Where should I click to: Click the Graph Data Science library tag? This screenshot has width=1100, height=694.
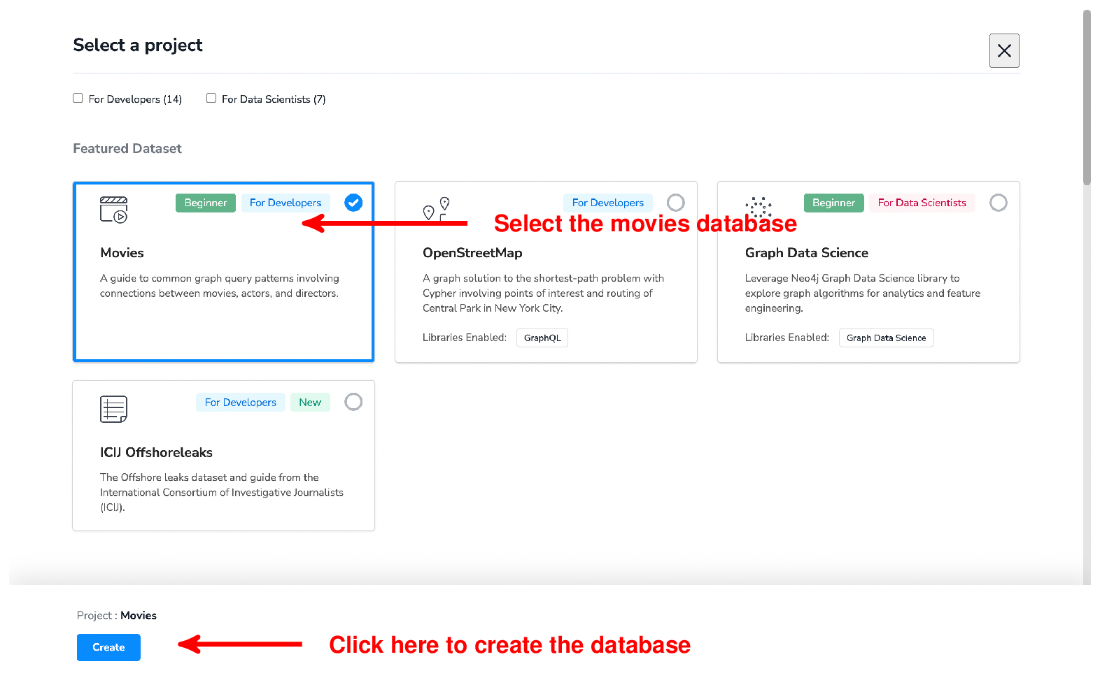tap(886, 338)
